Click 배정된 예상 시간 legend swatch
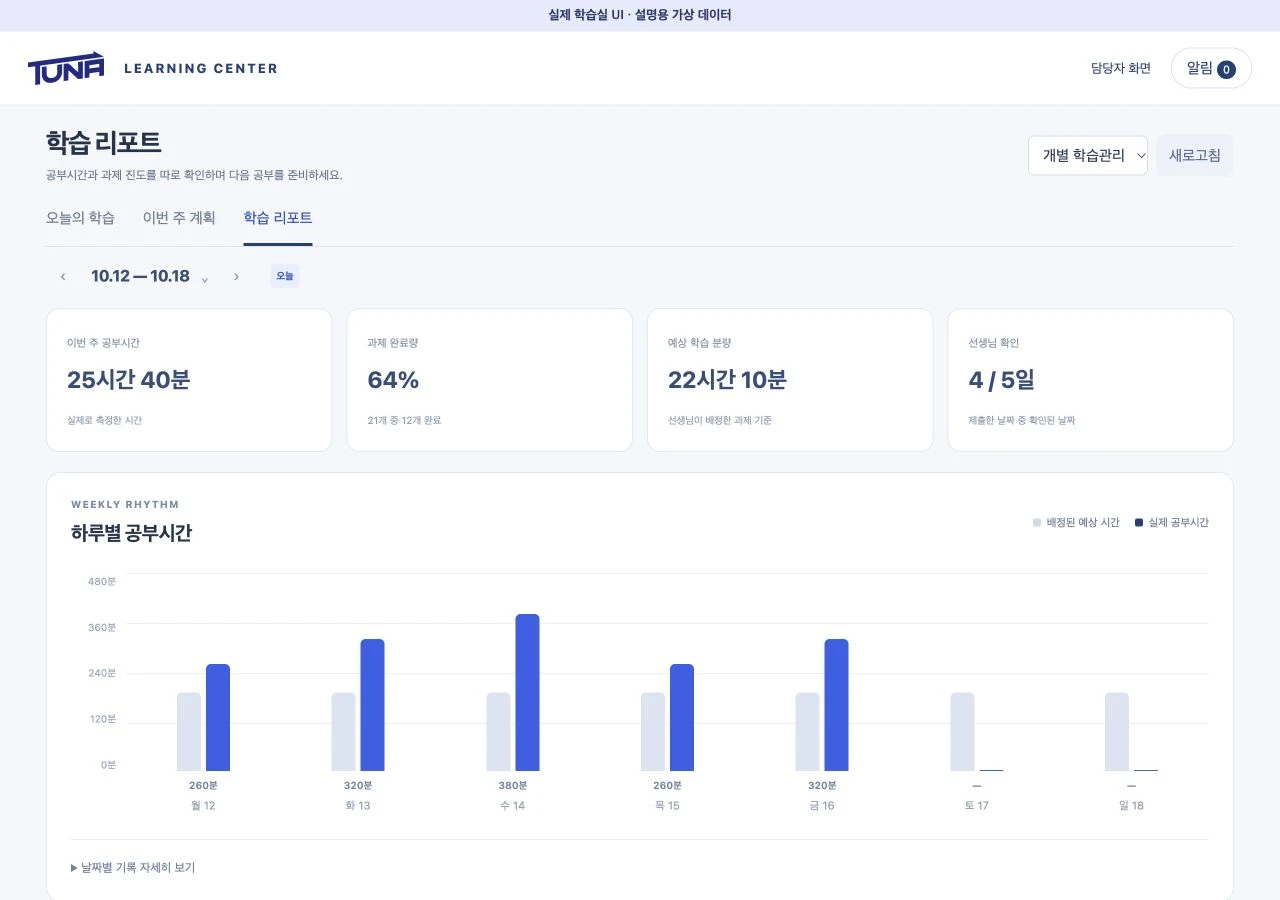The width and height of the screenshot is (1280, 900). pos(1037,523)
